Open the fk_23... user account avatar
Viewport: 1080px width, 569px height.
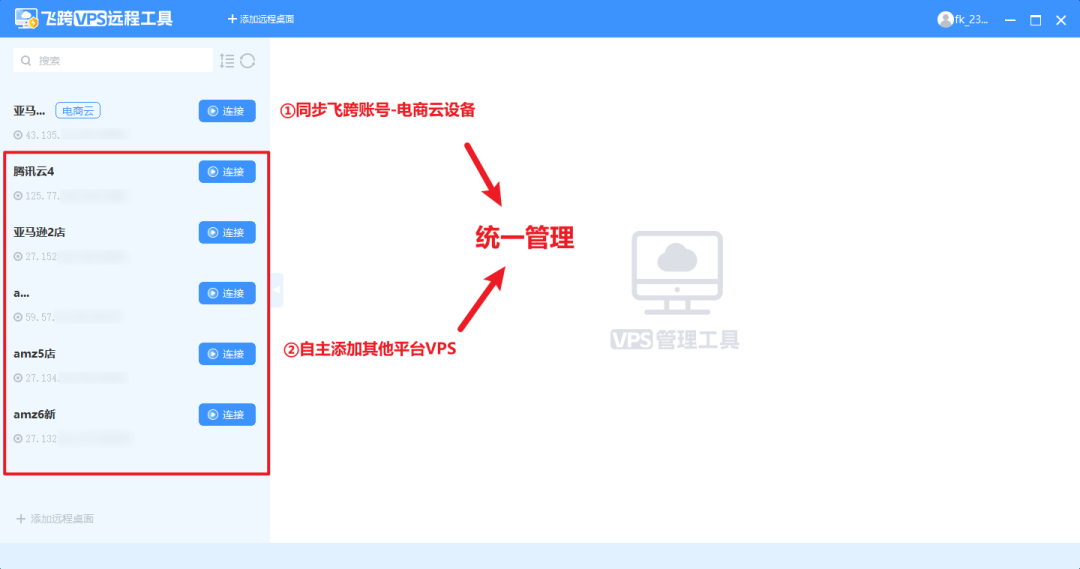point(945,19)
